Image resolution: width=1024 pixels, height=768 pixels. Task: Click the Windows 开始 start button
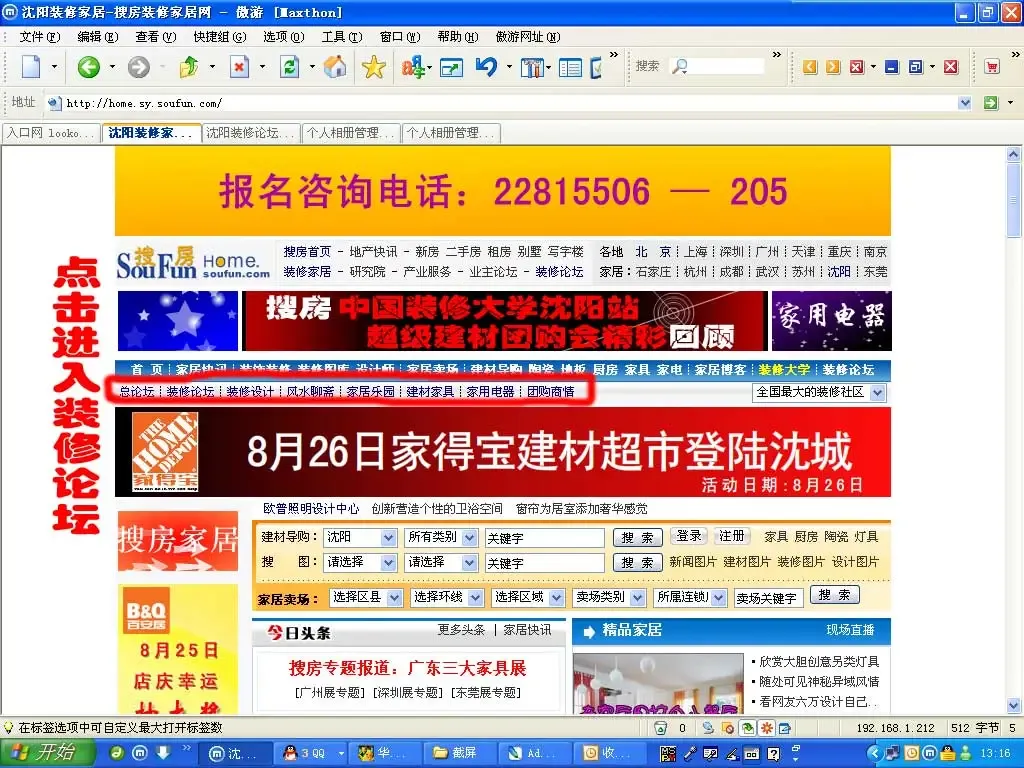[x=46, y=753]
